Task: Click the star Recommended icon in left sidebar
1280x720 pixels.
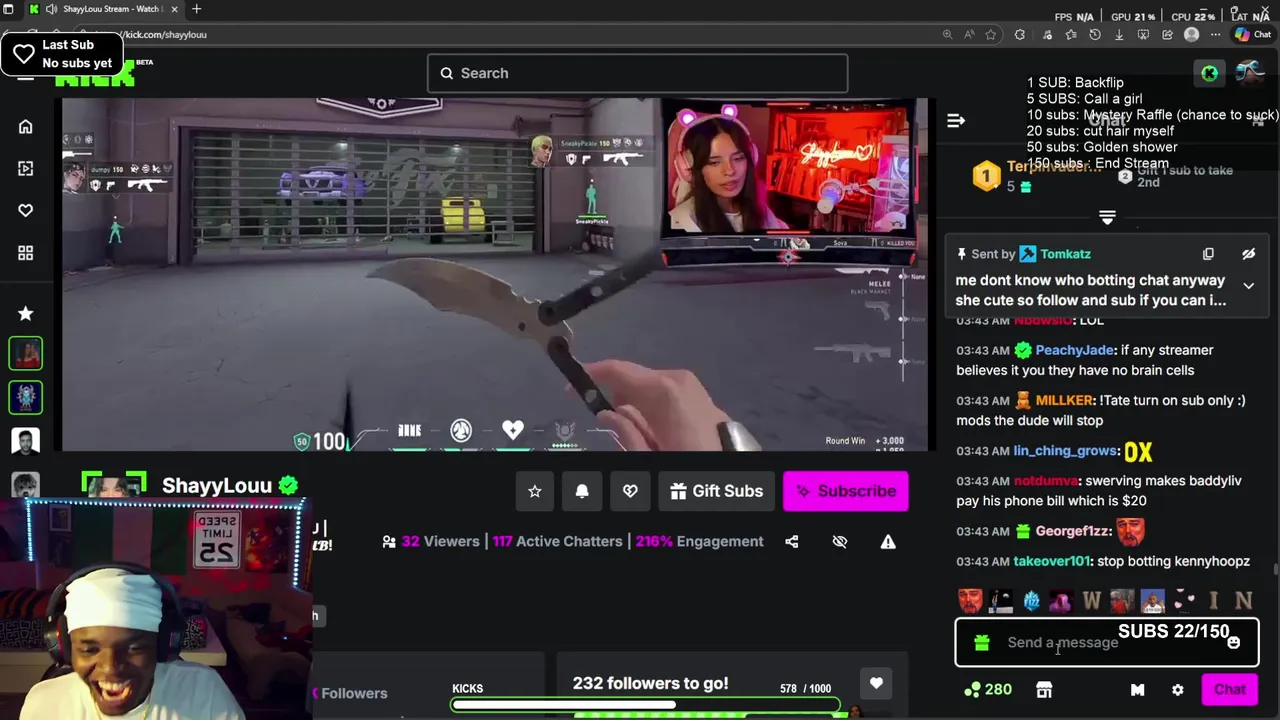Action: point(26,313)
